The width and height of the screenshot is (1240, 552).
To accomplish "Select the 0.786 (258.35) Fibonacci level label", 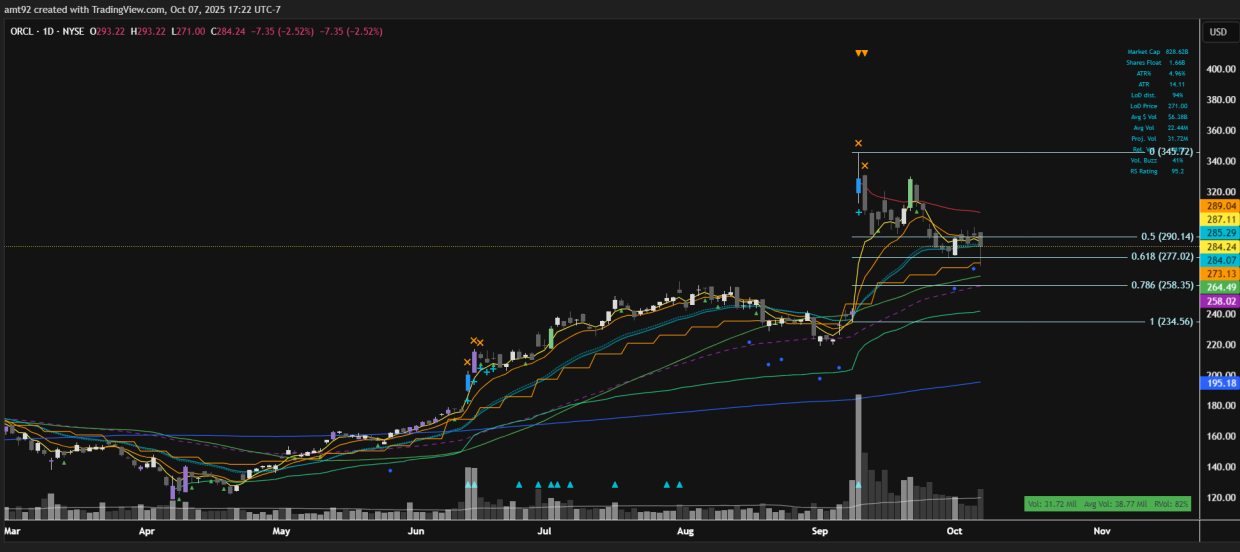I will (1163, 285).
